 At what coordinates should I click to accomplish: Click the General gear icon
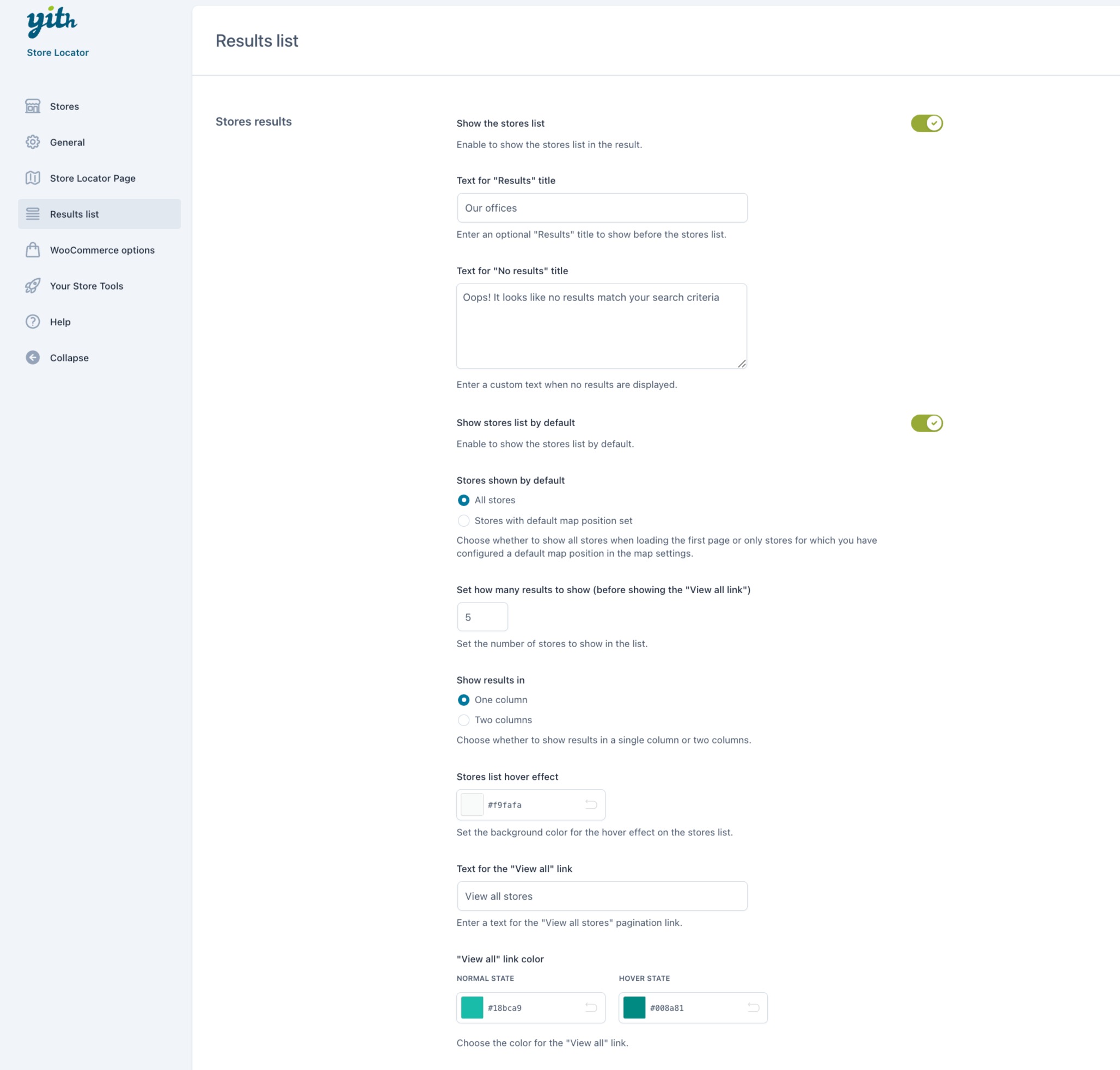tap(33, 142)
